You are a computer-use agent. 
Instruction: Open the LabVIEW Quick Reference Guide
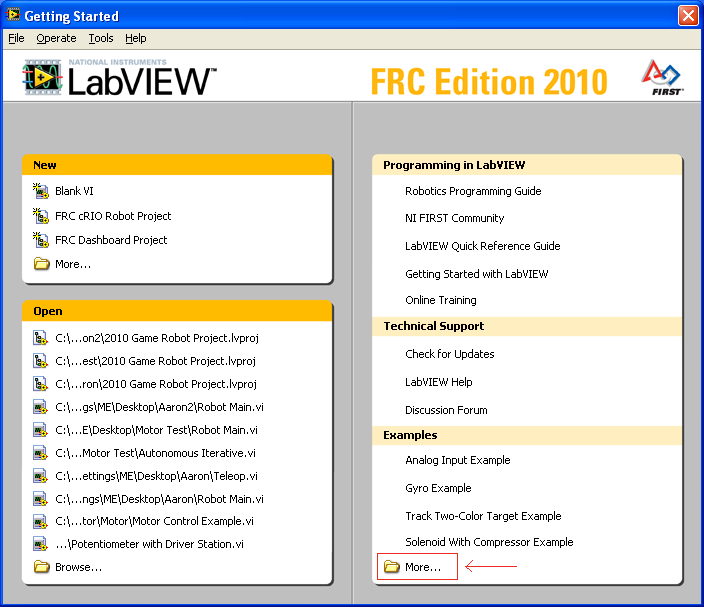tap(483, 246)
